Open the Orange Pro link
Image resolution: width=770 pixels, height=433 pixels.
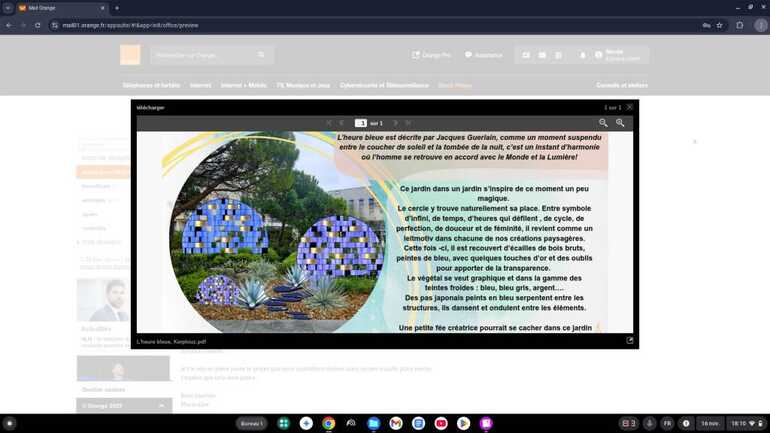432,55
